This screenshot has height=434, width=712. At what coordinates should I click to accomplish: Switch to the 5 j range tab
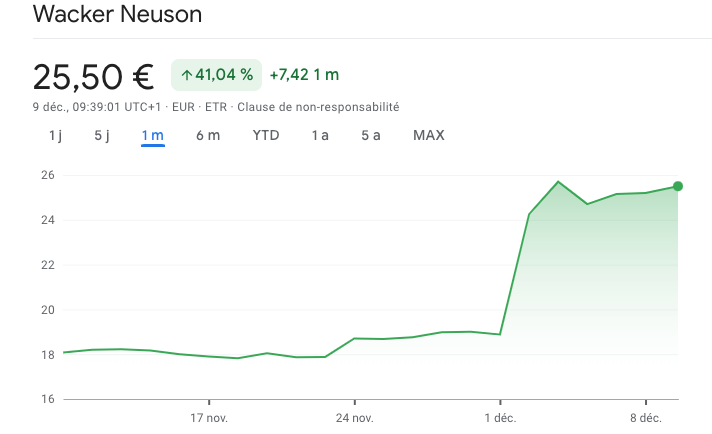pos(102,135)
